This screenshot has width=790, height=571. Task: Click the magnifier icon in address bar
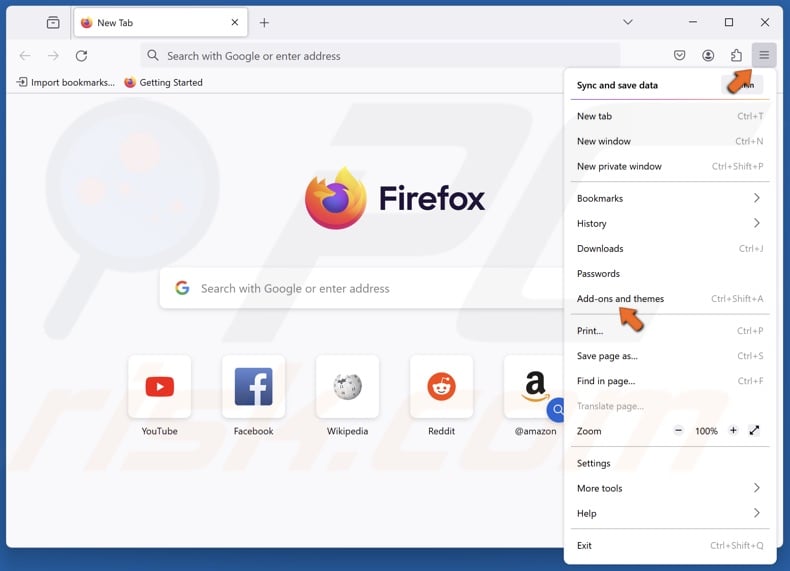pos(153,55)
